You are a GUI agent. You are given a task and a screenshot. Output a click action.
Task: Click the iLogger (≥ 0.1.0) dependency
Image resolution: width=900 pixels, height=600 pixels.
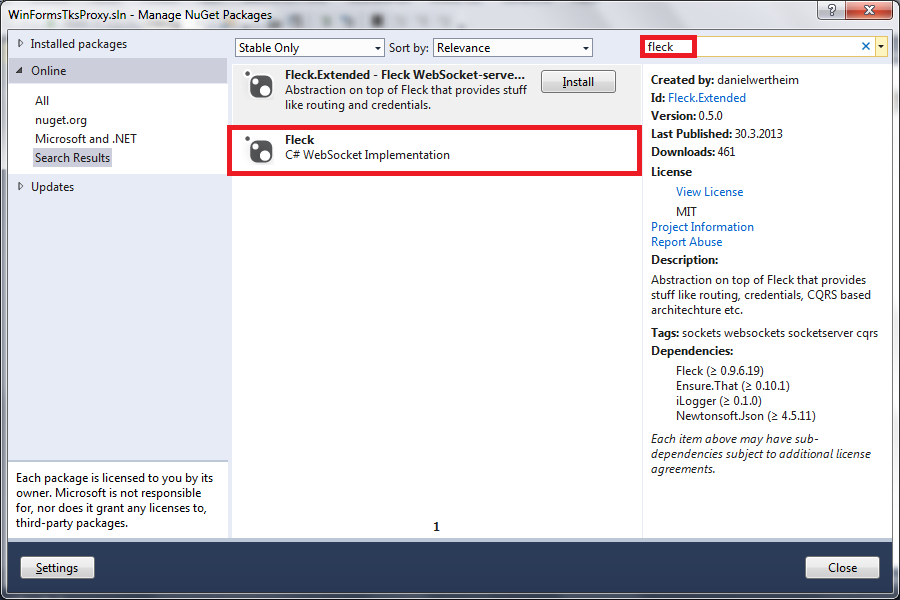click(x=719, y=401)
